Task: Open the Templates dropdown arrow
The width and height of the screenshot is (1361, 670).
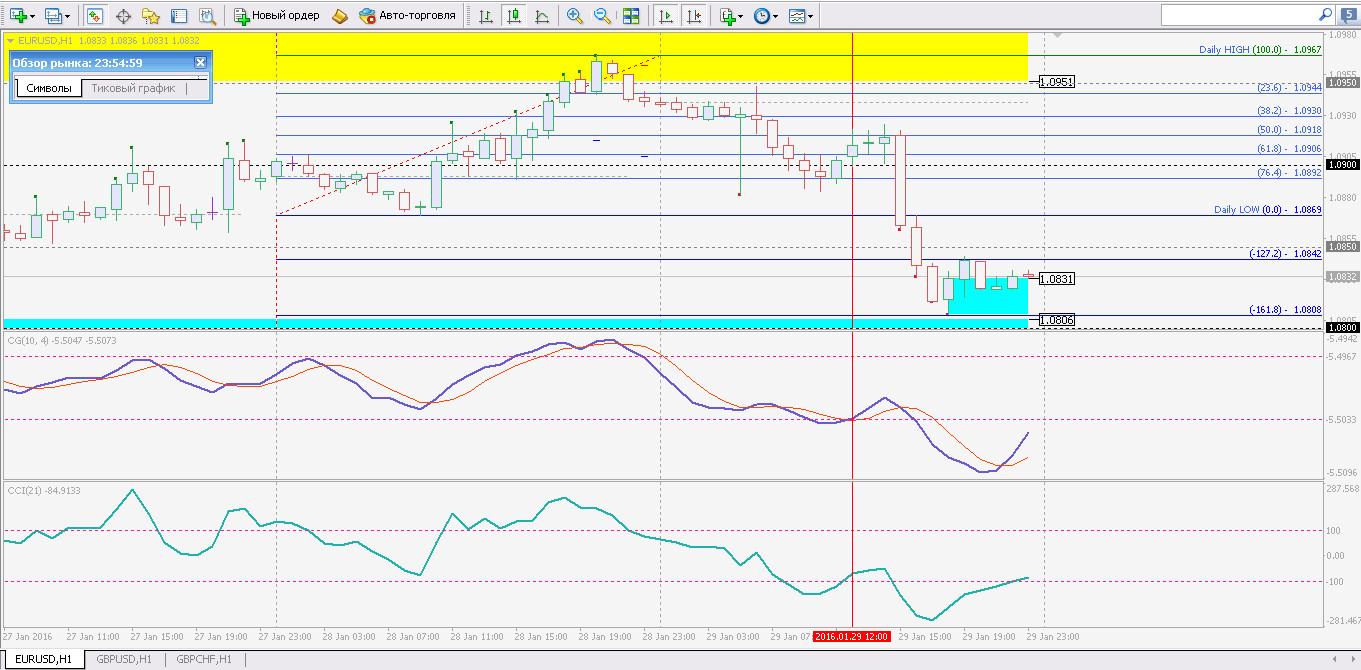Action: (810, 16)
